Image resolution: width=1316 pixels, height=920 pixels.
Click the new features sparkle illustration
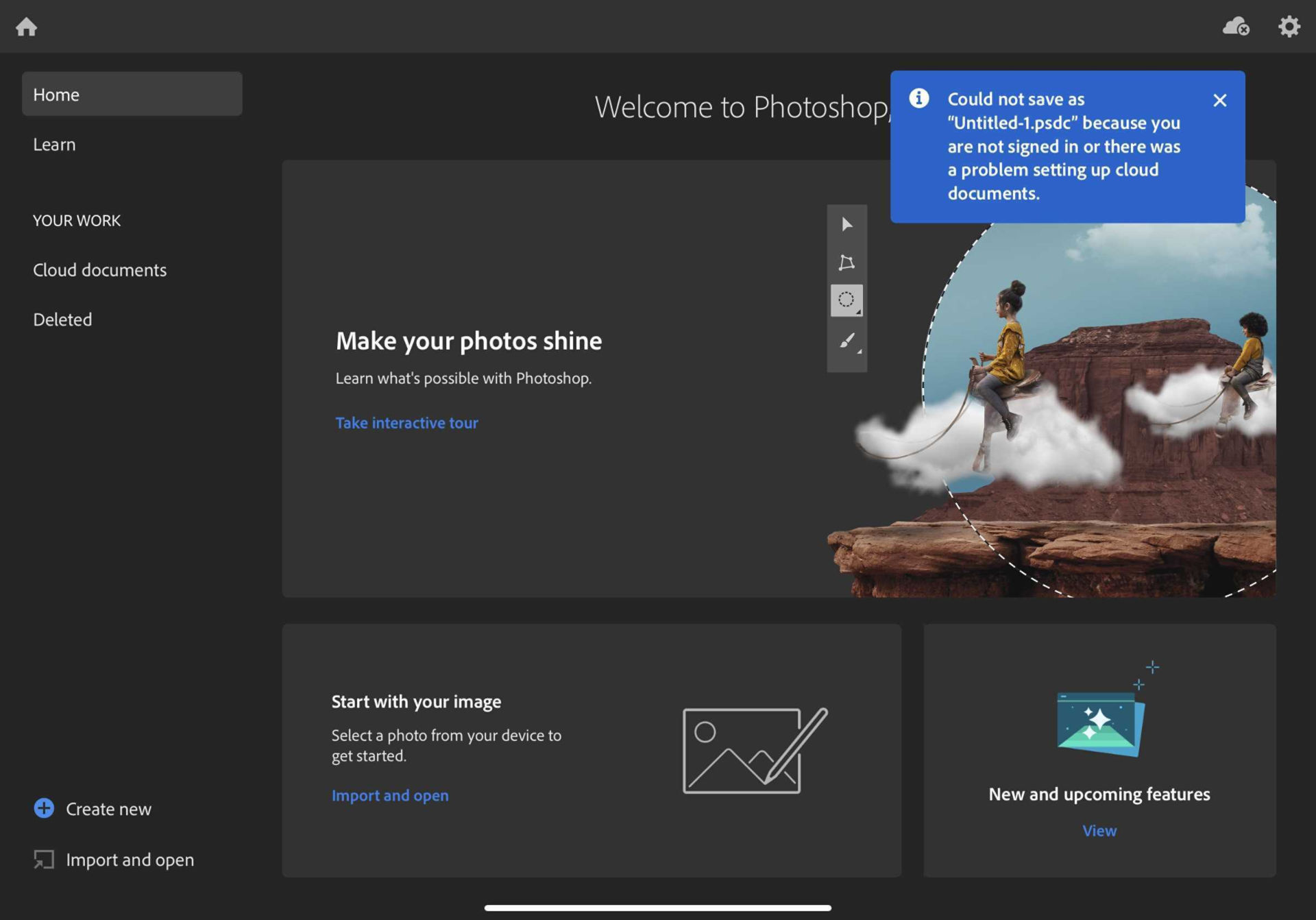[1101, 721]
